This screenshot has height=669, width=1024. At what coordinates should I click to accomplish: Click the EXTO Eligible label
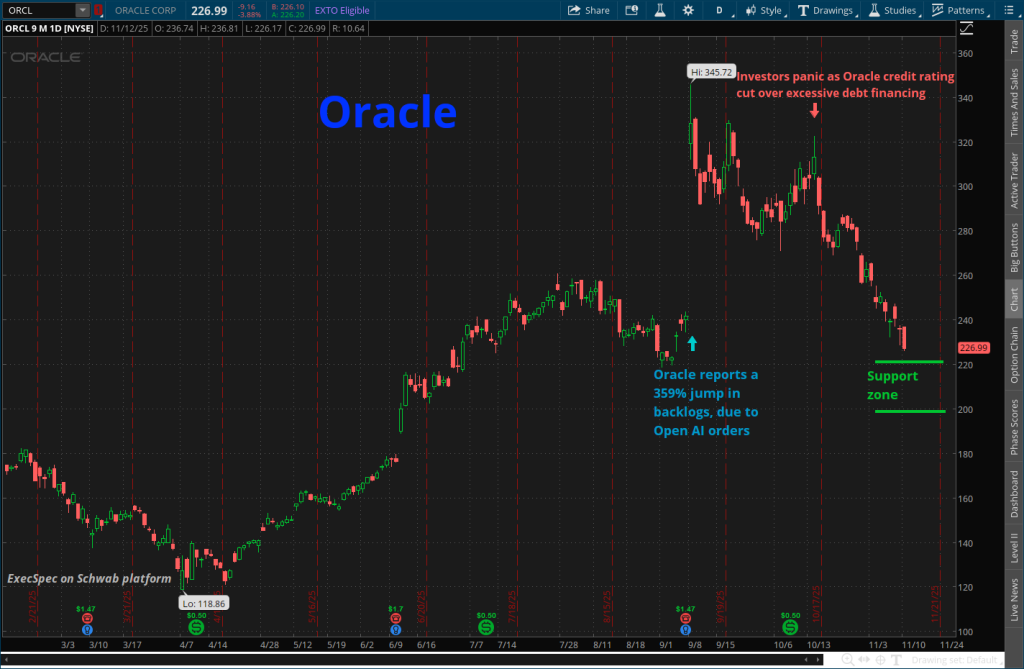coord(342,10)
